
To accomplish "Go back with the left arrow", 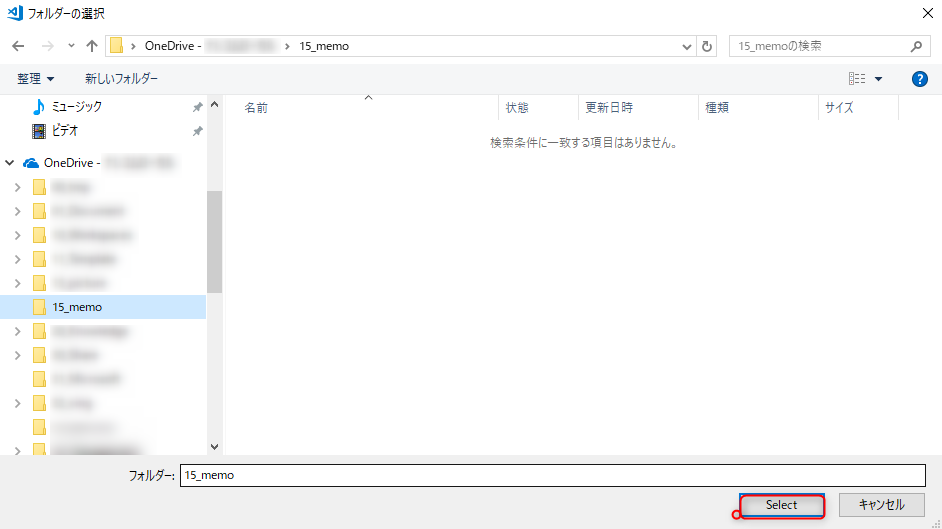I will tap(18, 46).
